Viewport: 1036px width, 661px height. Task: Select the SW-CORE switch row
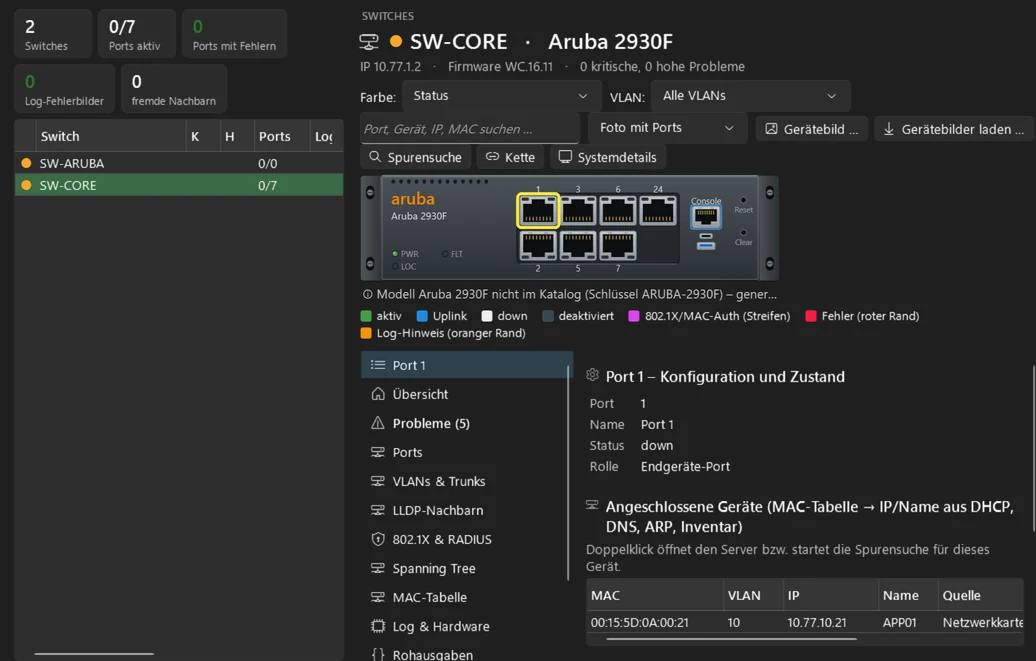pos(178,185)
